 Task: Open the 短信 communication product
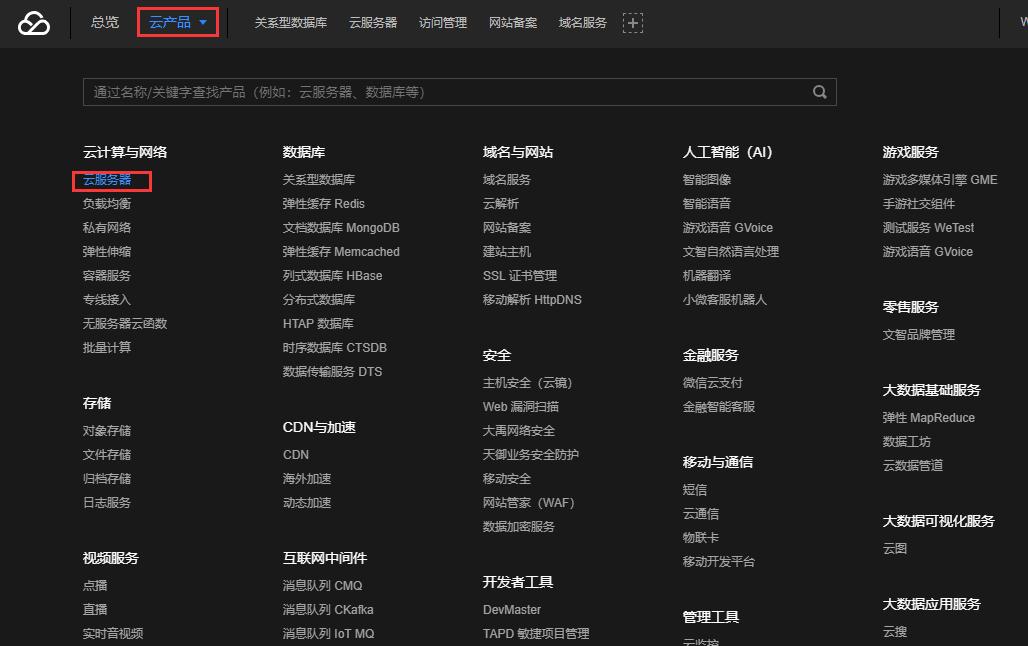[694, 489]
